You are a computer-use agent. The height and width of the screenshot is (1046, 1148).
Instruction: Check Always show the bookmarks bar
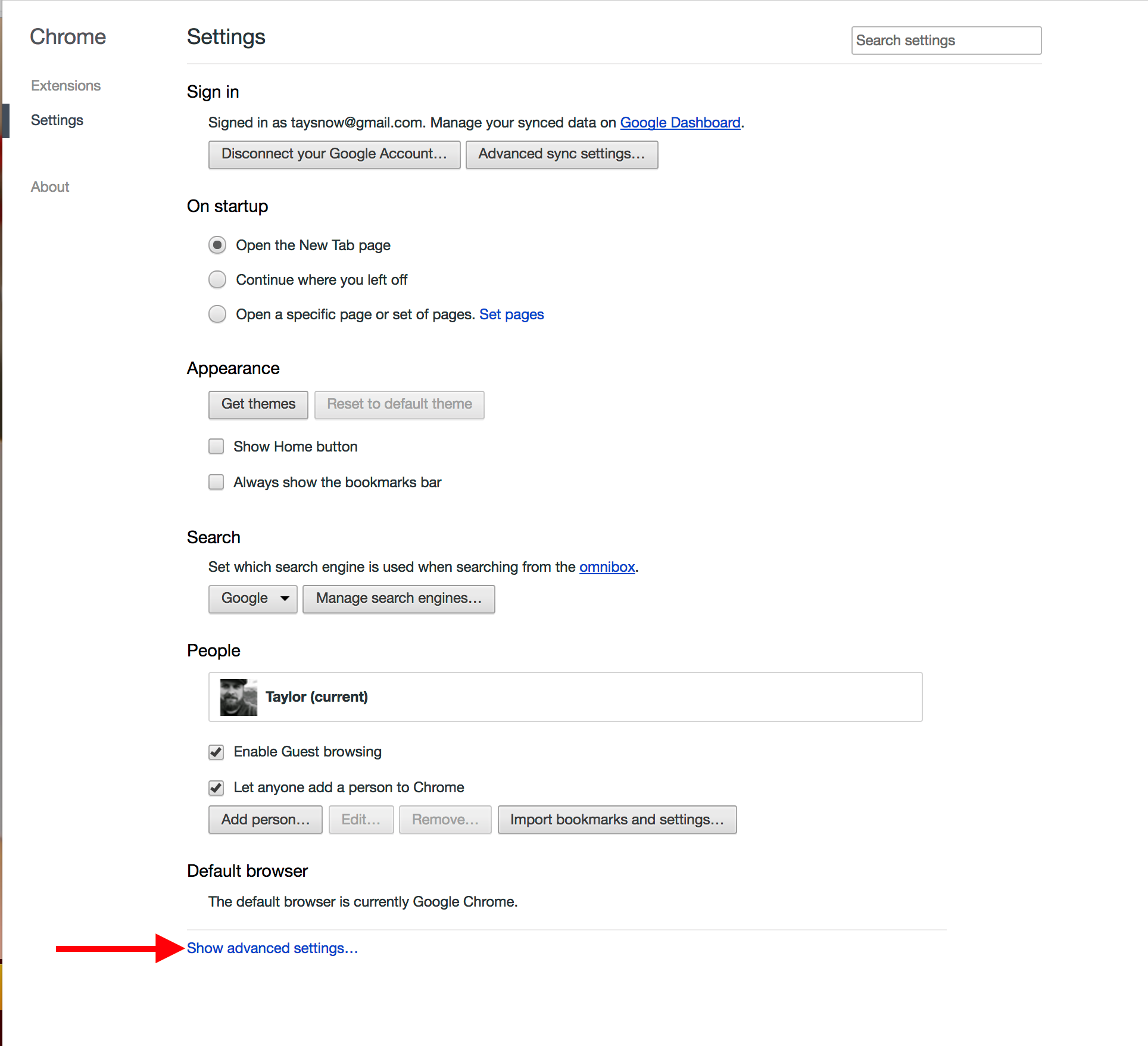[216, 482]
